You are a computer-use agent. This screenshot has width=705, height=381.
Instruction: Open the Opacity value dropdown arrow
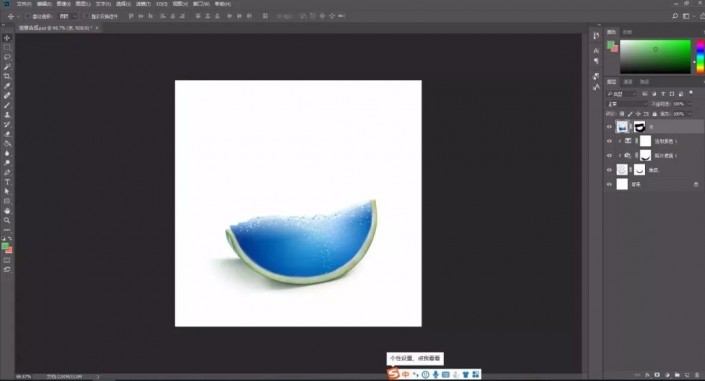point(690,104)
